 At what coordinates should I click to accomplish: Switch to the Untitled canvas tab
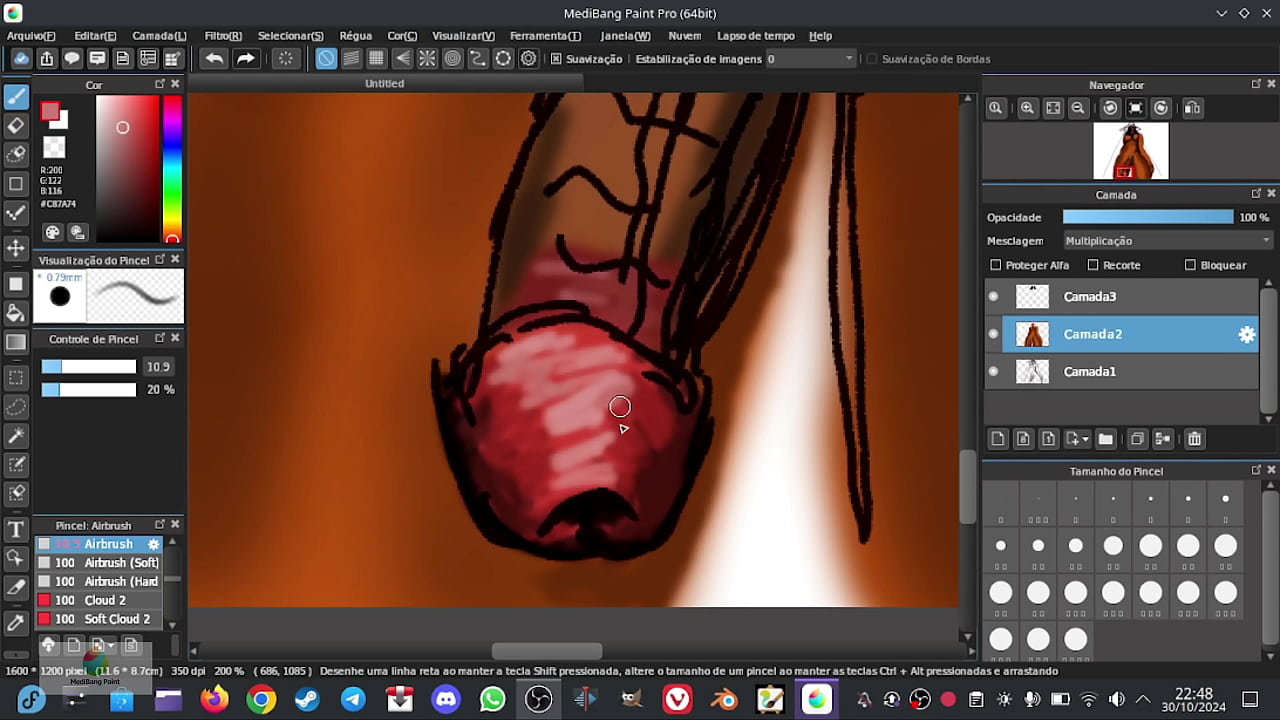click(385, 84)
